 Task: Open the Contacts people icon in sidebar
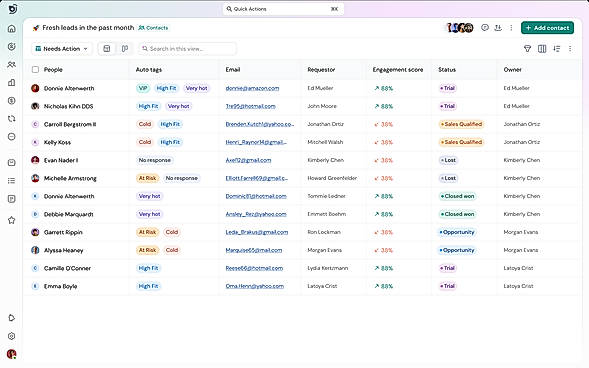(x=12, y=65)
